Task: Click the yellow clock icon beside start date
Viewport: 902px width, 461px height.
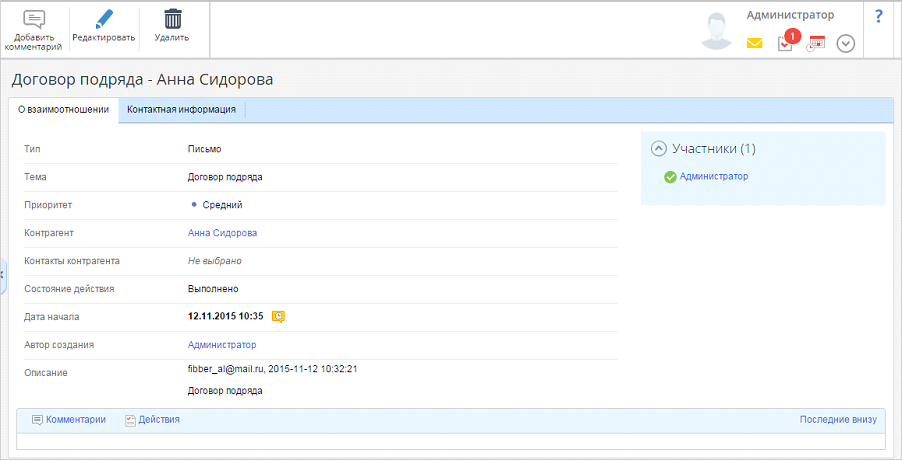Action: pos(279,316)
